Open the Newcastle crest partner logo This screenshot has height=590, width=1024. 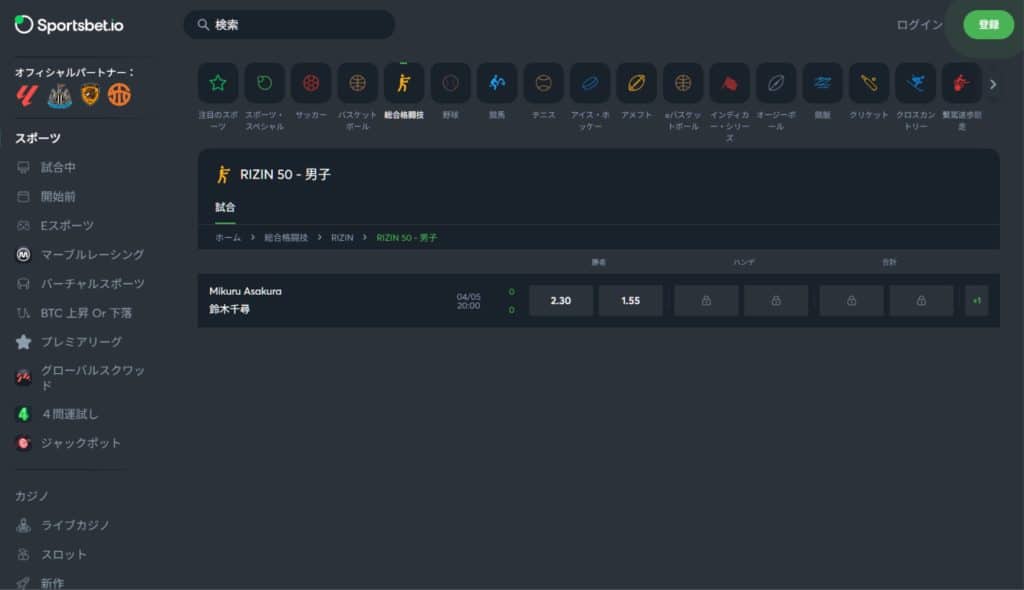59,95
